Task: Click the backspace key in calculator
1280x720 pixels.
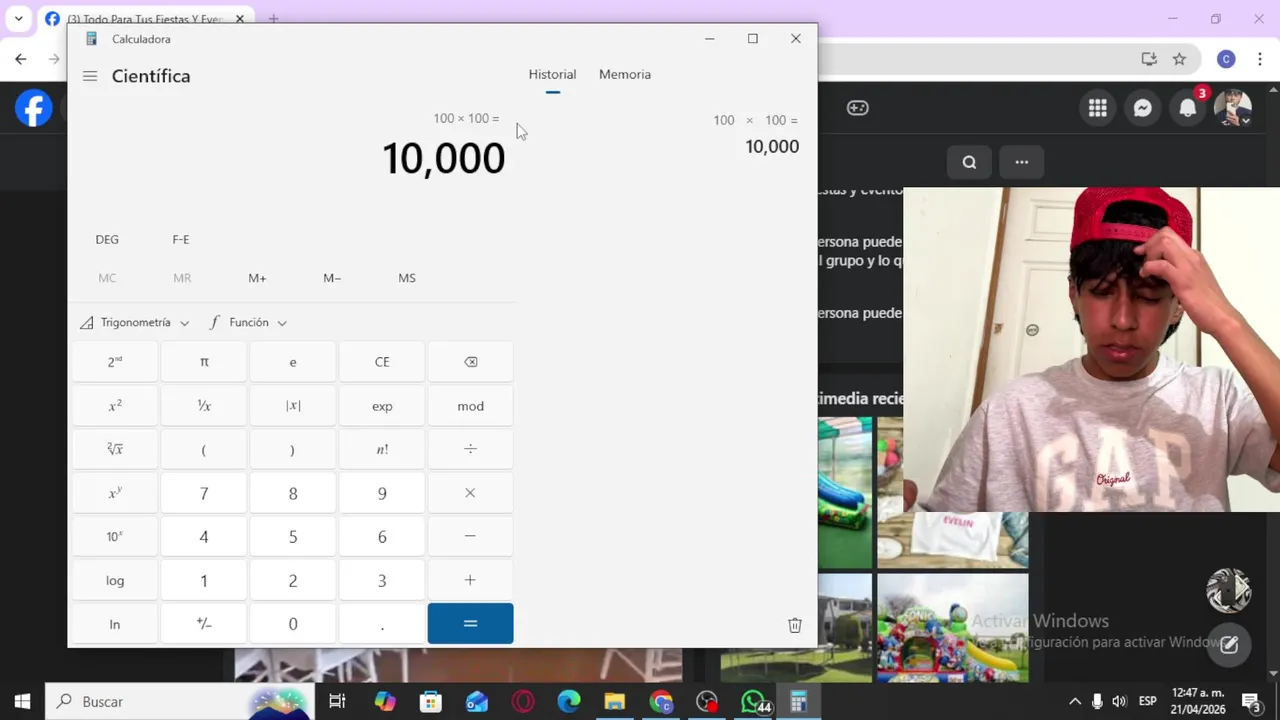Action: (471, 362)
